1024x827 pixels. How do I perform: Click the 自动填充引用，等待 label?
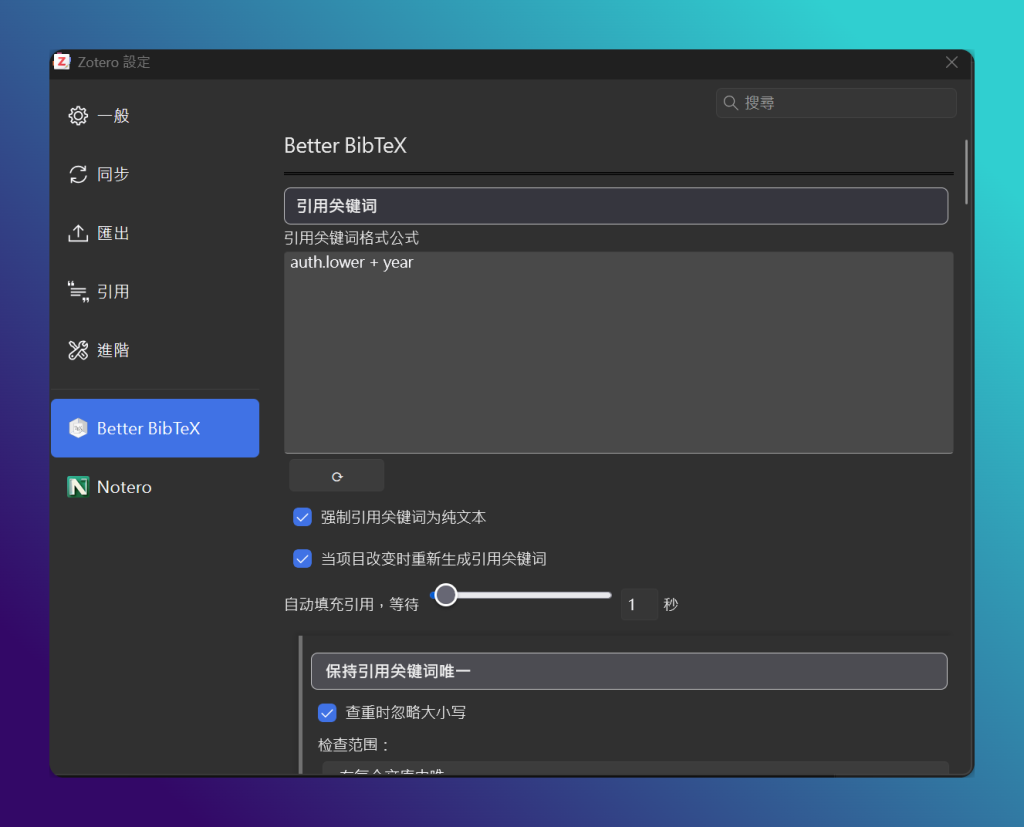tap(351, 604)
